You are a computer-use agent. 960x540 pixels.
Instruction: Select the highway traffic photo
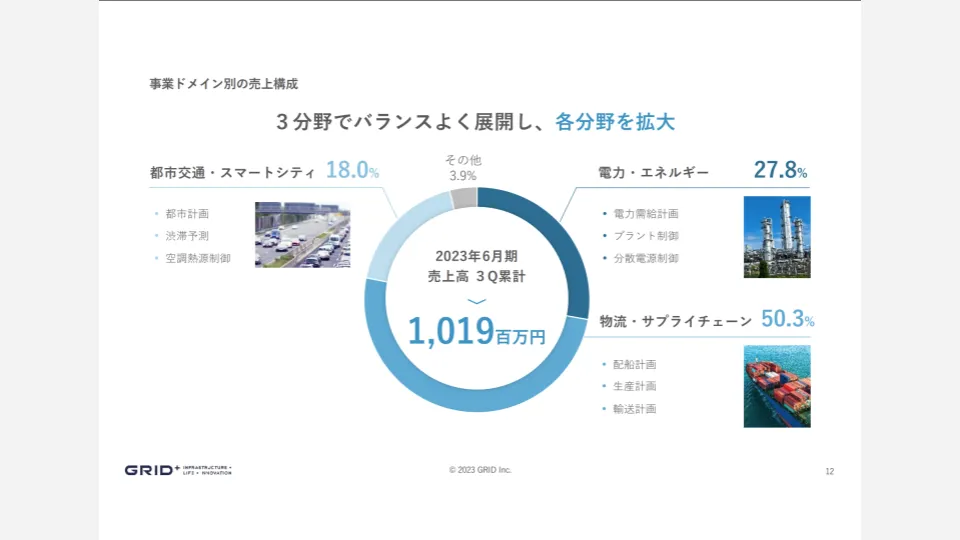click(302, 235)
